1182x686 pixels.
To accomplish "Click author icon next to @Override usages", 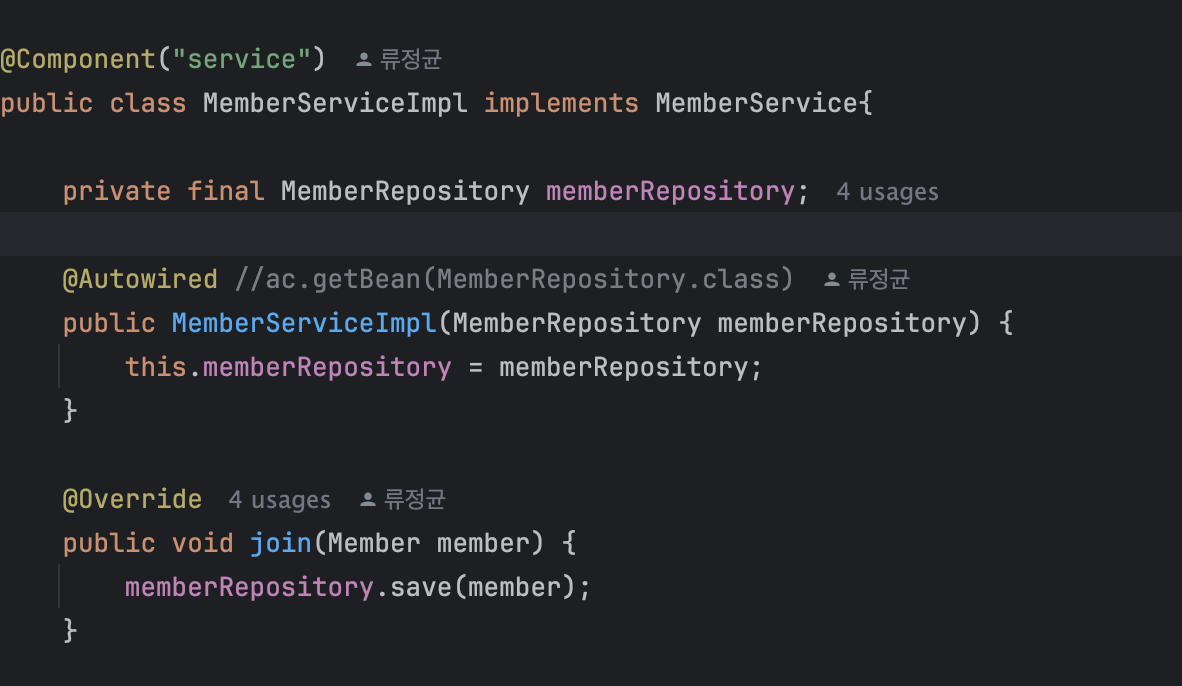I will coord(368,499).
